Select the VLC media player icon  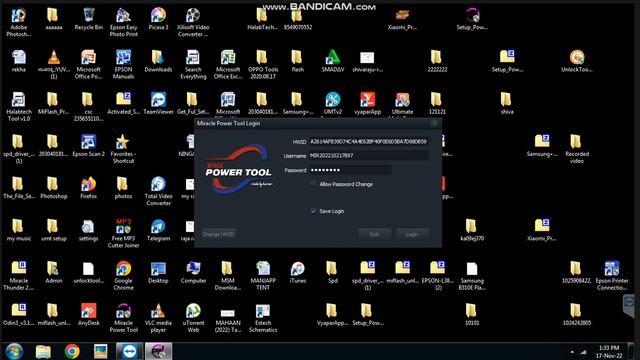158,318
